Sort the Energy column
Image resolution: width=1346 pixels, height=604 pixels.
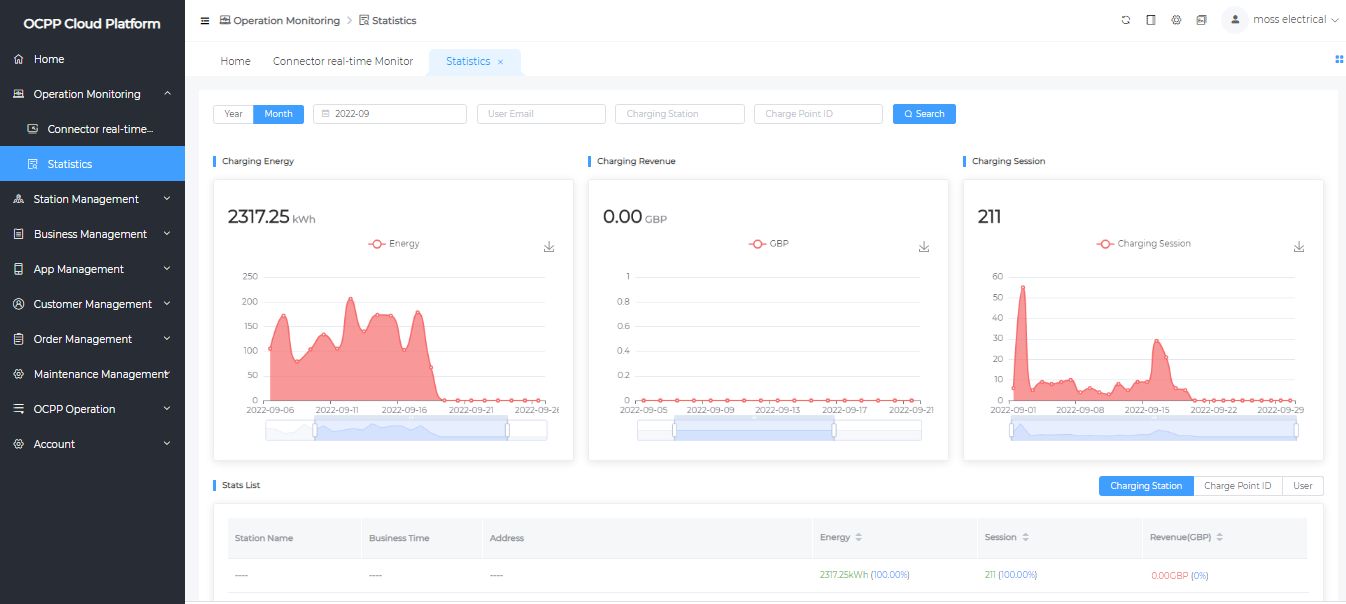pos(858,538)
